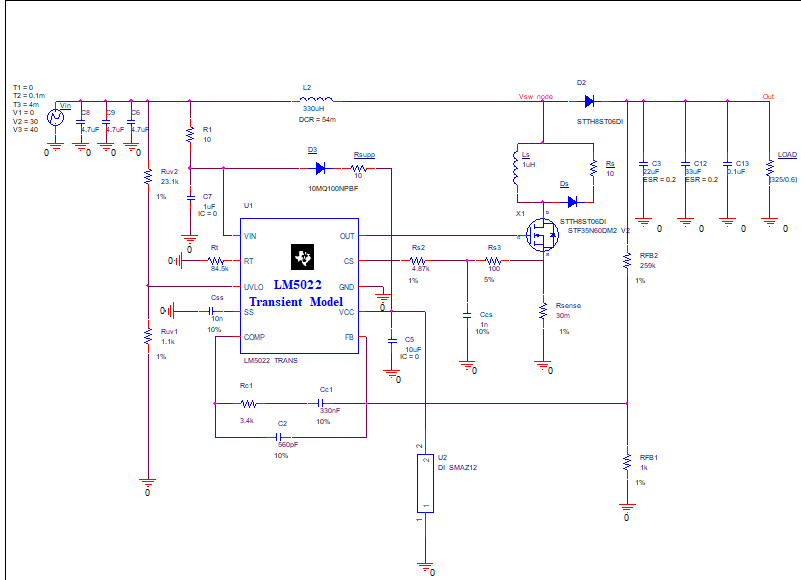Click the 23.1k value of Ruv2

(170, 181)
